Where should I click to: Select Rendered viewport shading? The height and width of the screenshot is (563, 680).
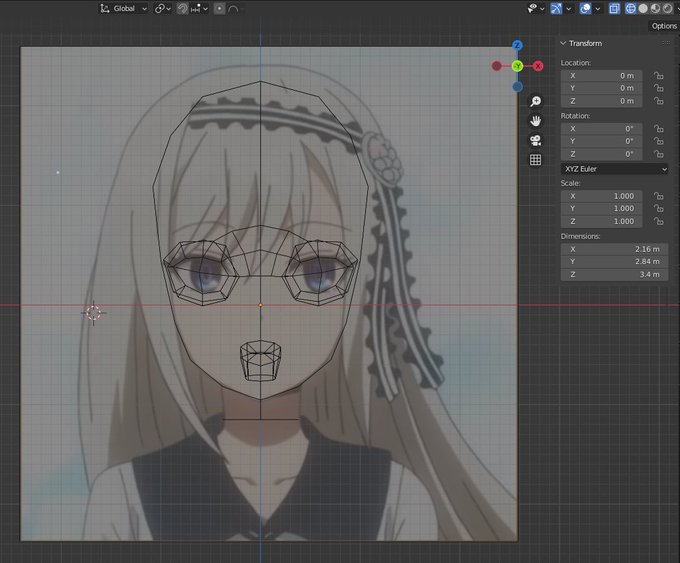tap(667, 8)
